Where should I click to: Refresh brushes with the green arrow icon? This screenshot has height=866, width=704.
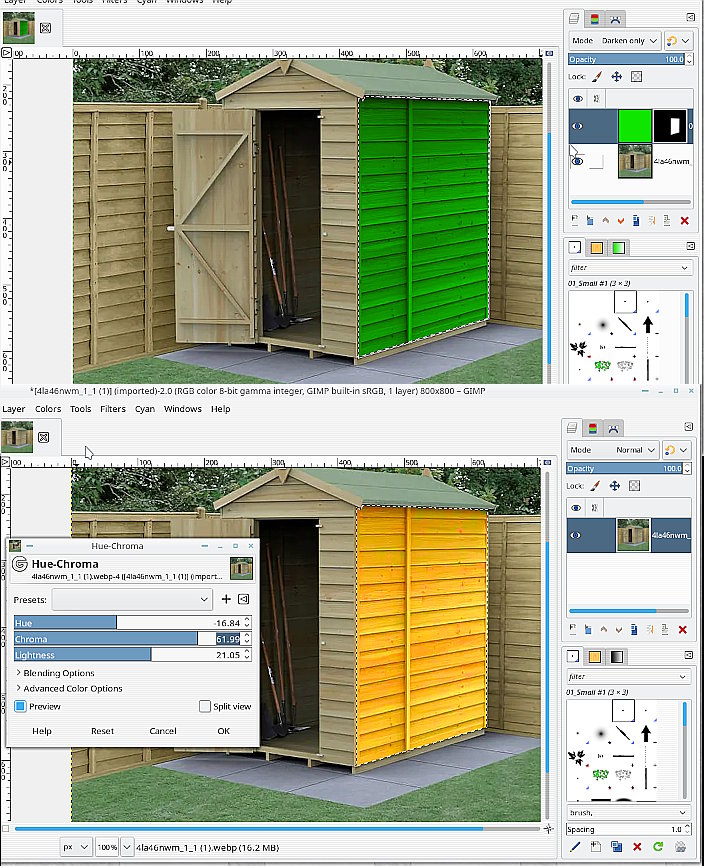click(658, 846)
